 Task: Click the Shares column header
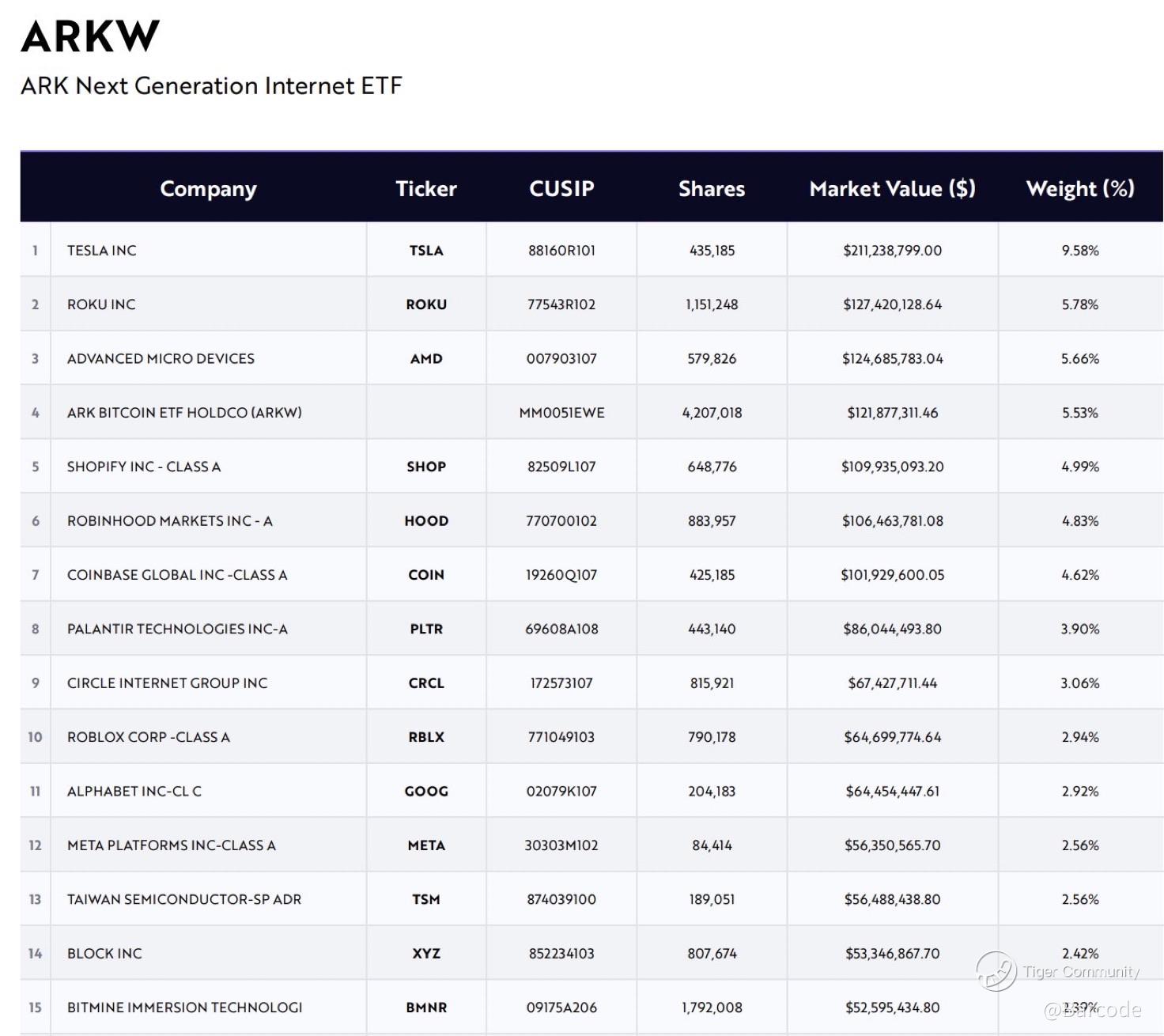pos(712,189)
